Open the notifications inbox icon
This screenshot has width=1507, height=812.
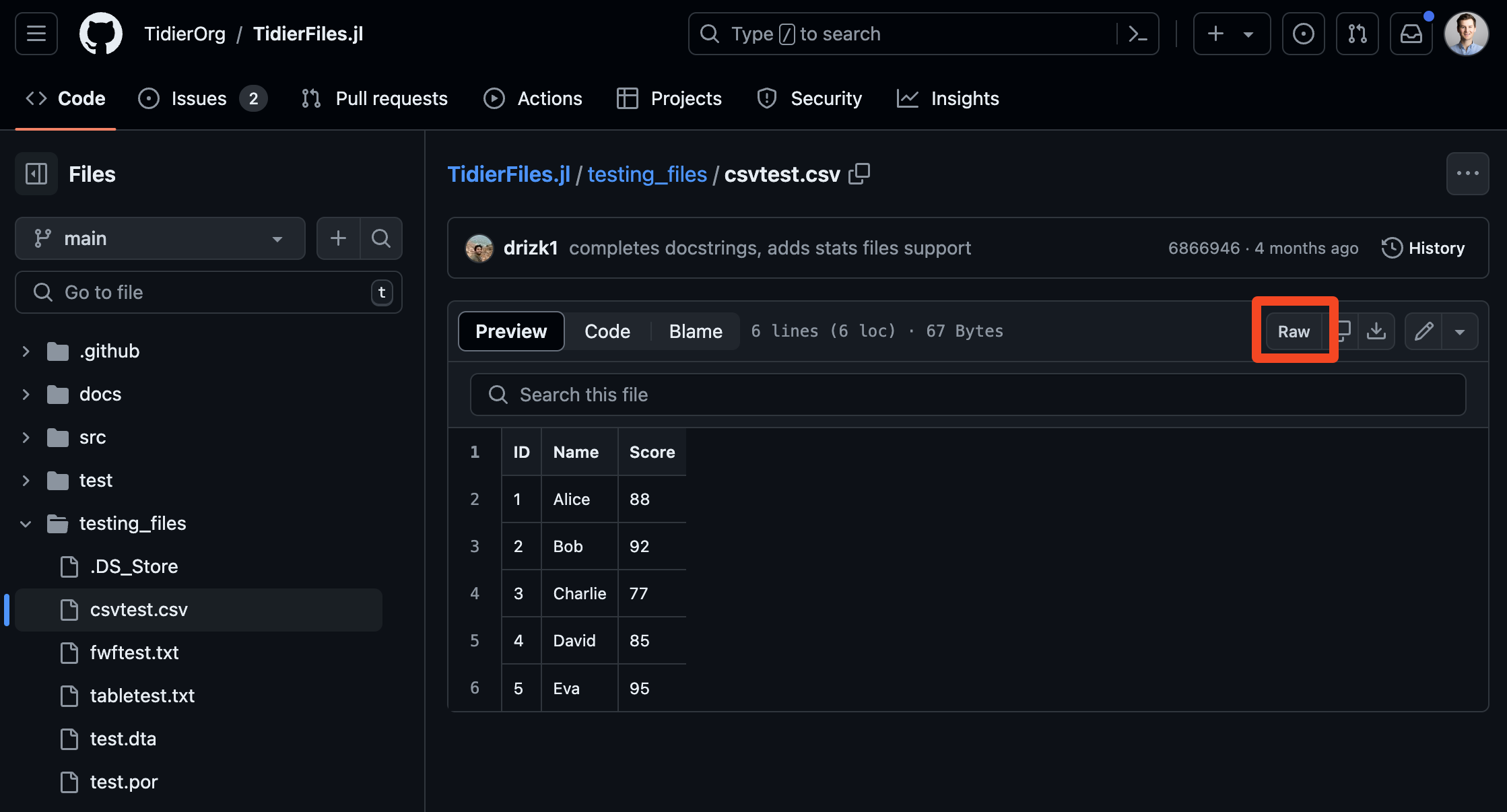tap(1411, 34)
